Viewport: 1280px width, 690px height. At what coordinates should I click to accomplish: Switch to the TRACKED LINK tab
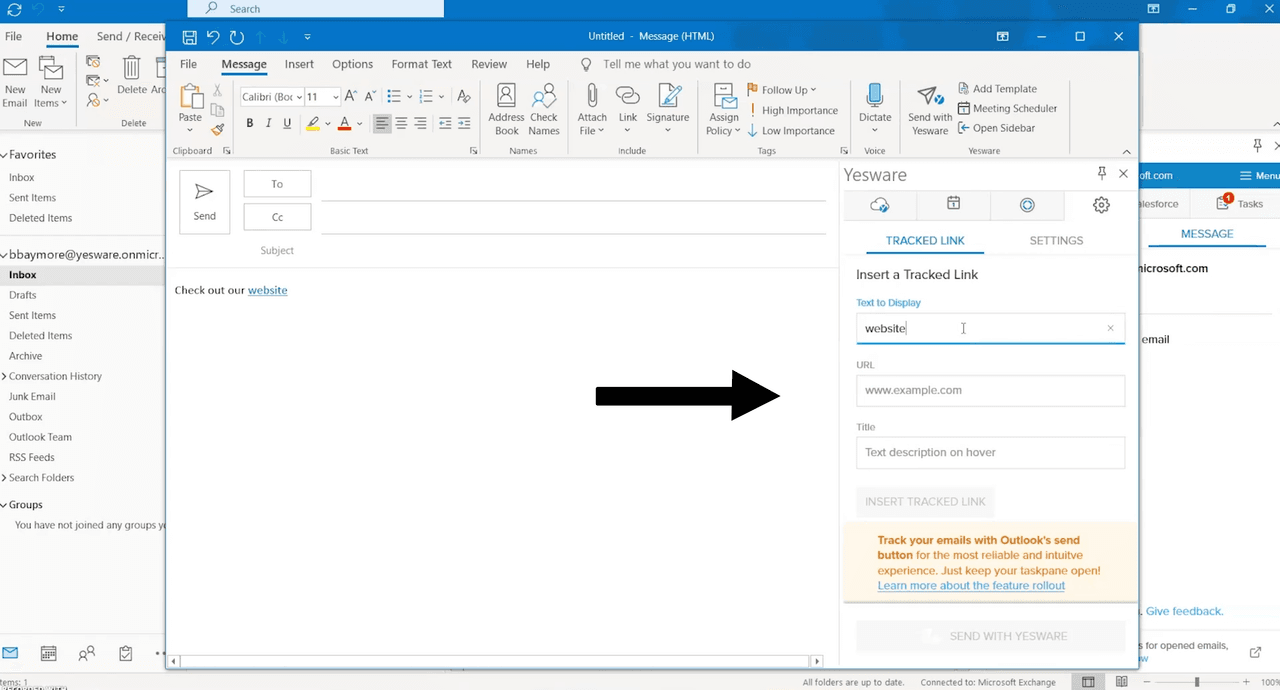click(925, 241)
